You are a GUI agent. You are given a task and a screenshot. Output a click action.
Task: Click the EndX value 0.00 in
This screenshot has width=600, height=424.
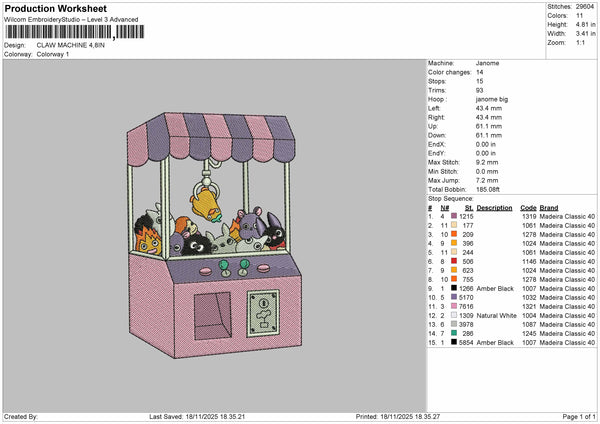(486, 144)
